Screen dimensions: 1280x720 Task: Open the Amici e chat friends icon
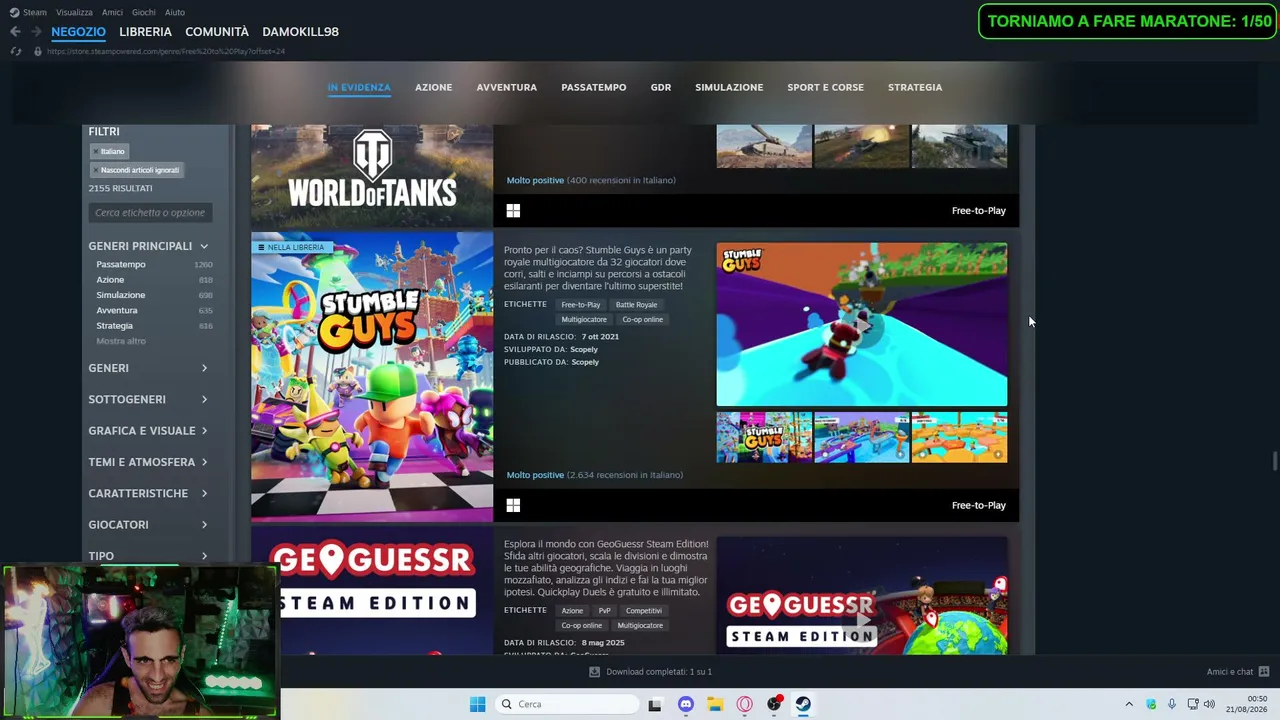click(x=1264, y=672)
